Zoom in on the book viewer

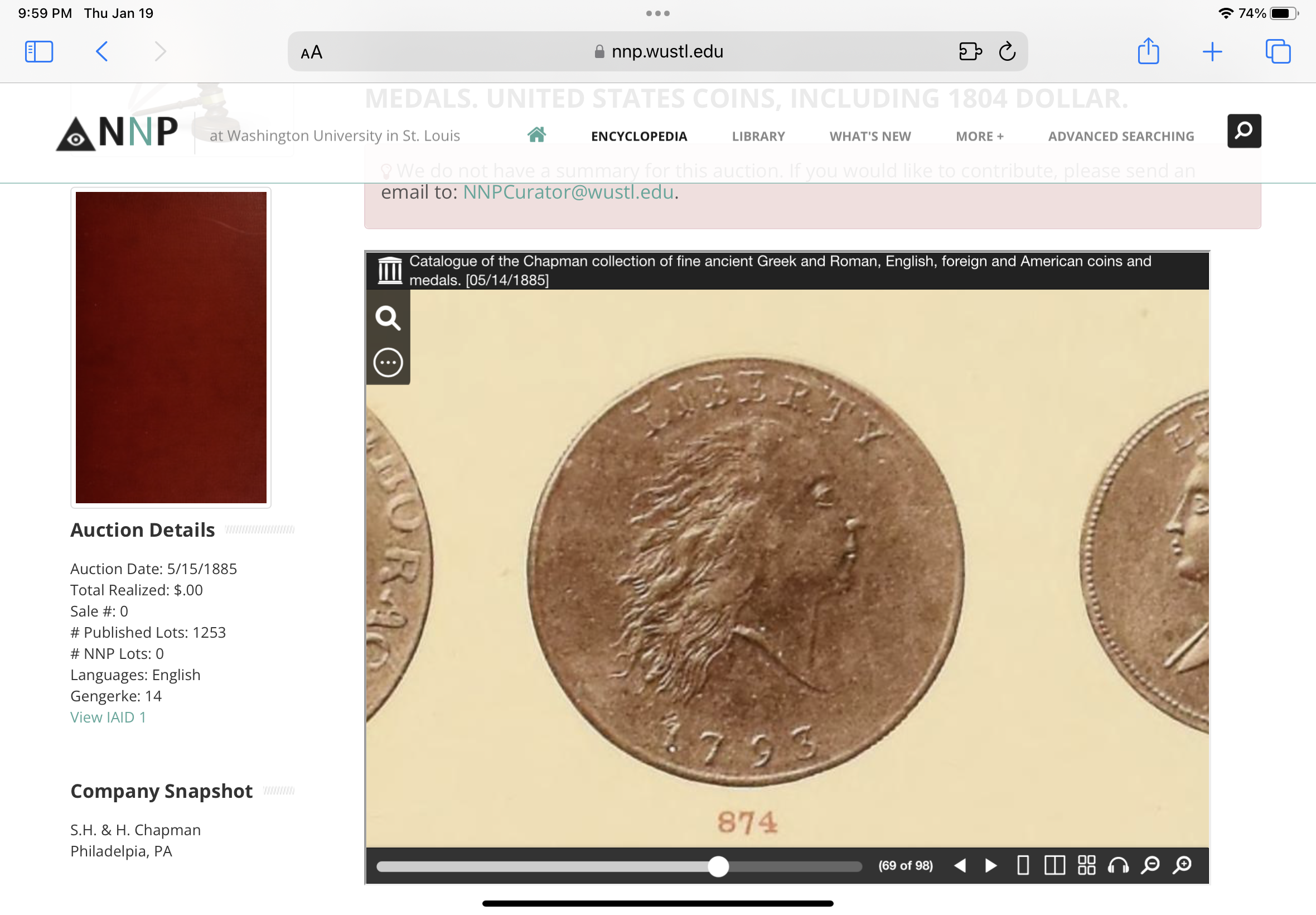pos(1182,865)
